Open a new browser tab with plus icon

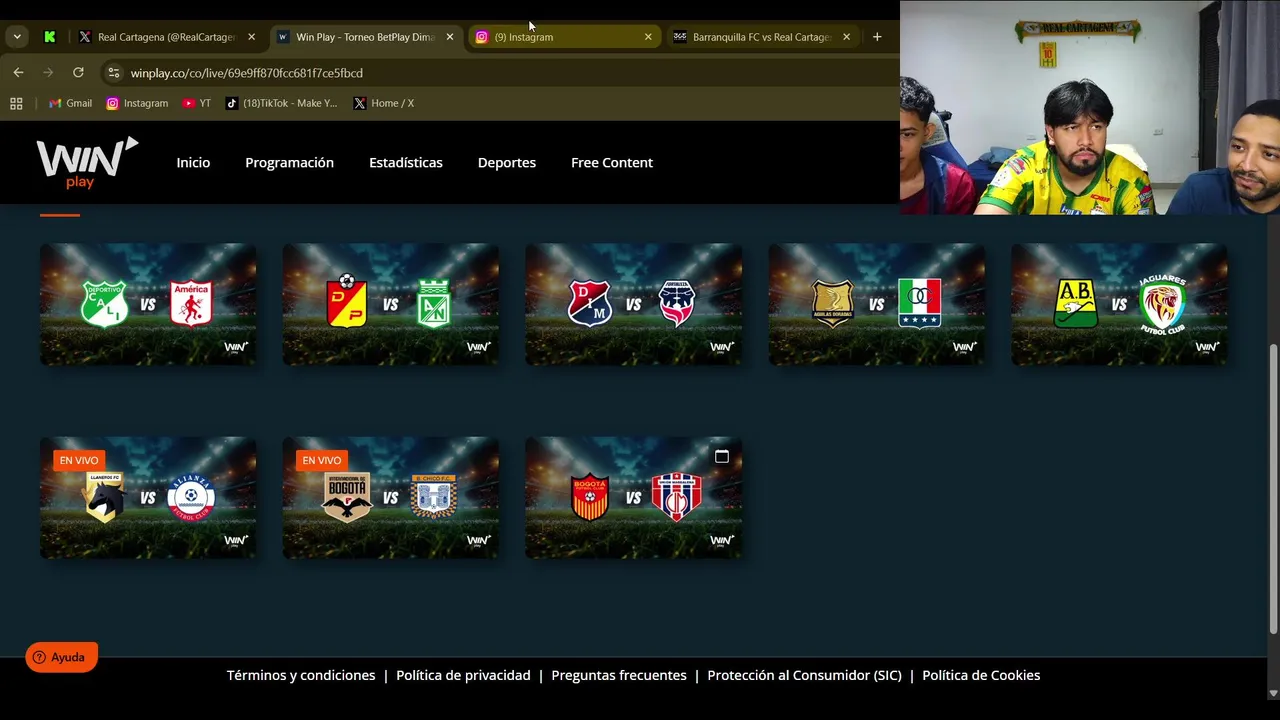pos(877,37)
